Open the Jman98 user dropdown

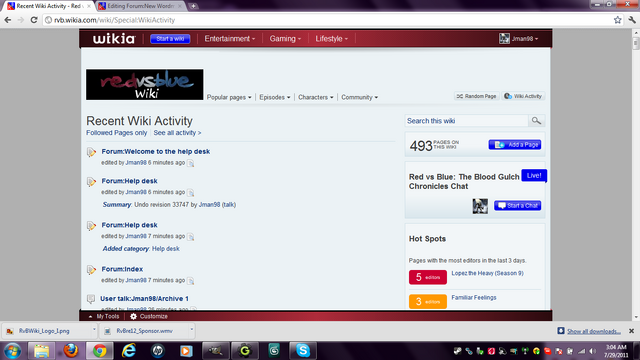pyautogui.click(x=518, y=39)
